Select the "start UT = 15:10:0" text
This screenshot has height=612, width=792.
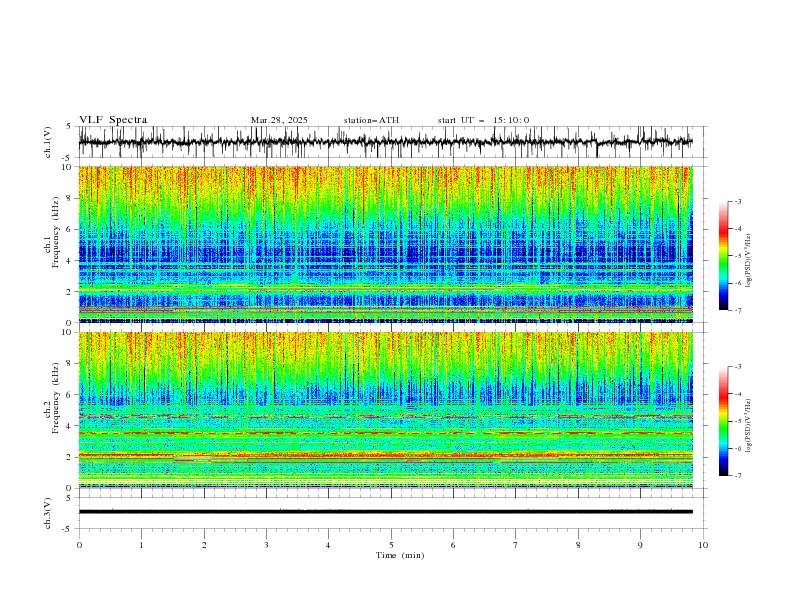(483, 120)
